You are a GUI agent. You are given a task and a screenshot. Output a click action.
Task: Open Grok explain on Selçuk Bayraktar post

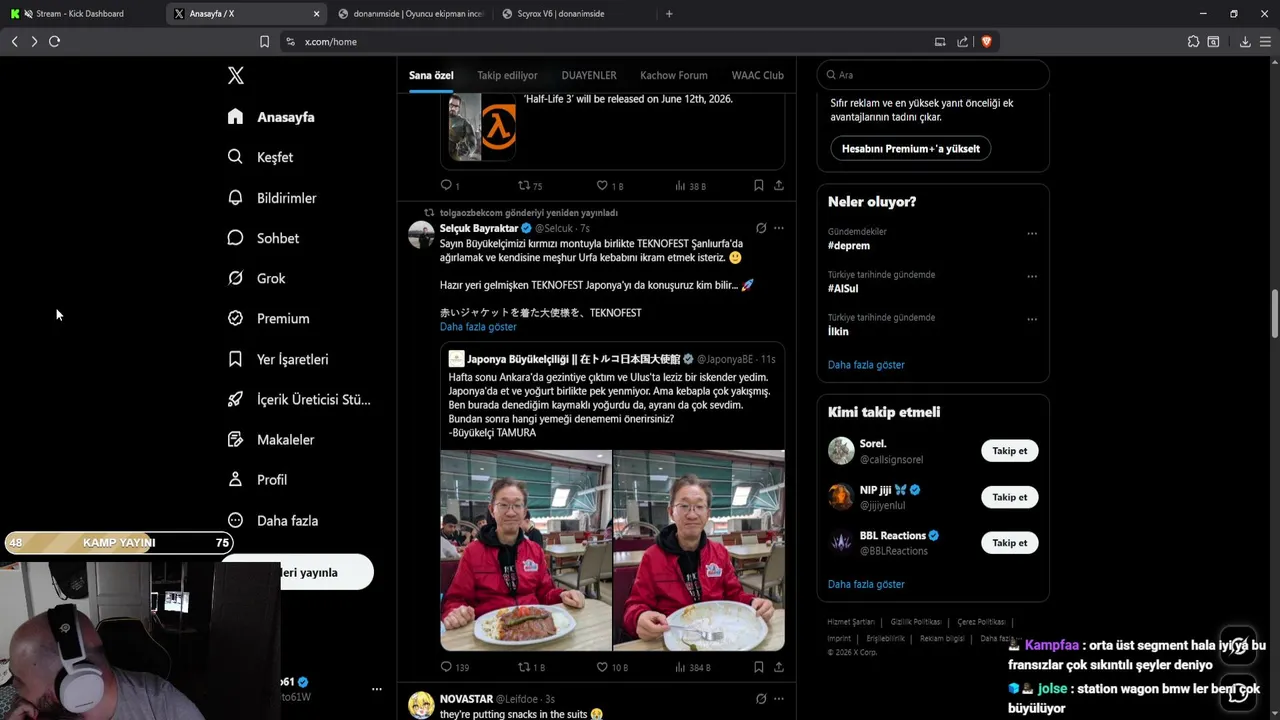point(761,228)
